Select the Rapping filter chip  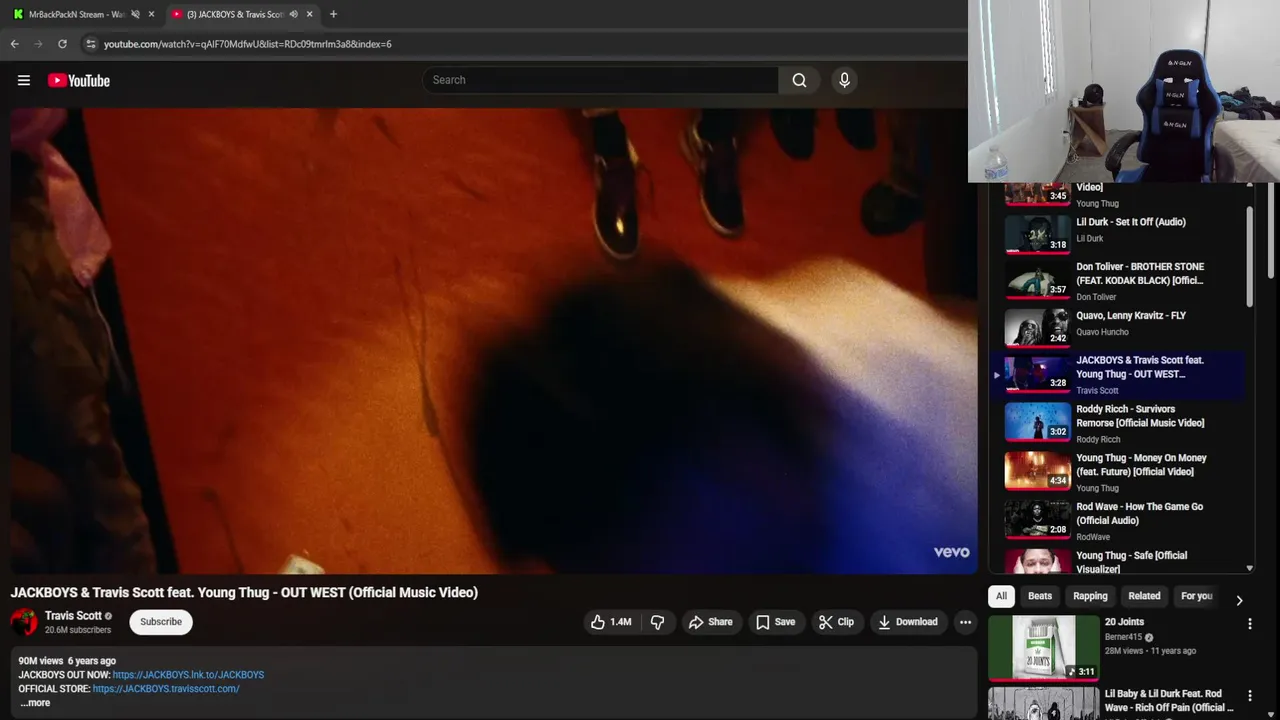pos(1090,596)
